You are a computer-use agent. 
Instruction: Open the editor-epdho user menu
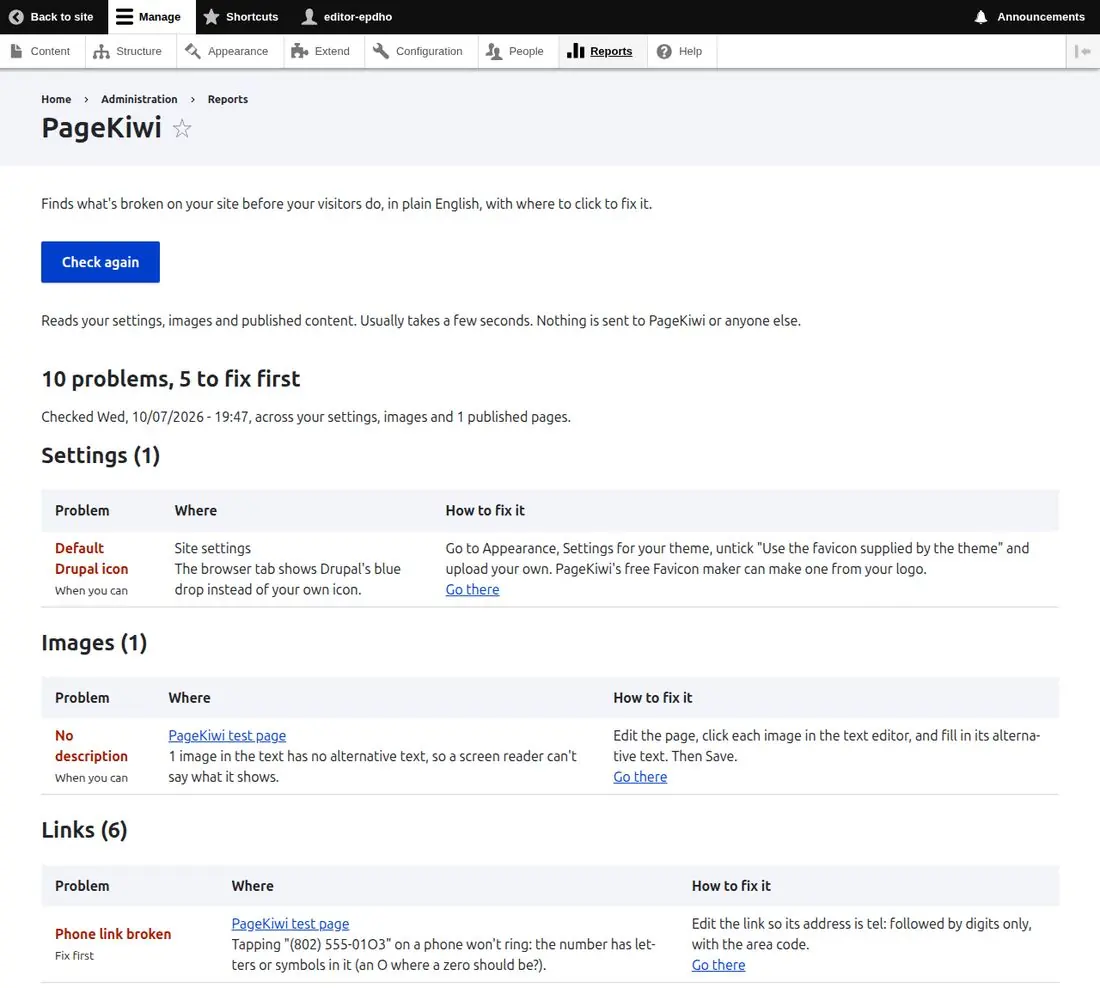tap(347, 17)
